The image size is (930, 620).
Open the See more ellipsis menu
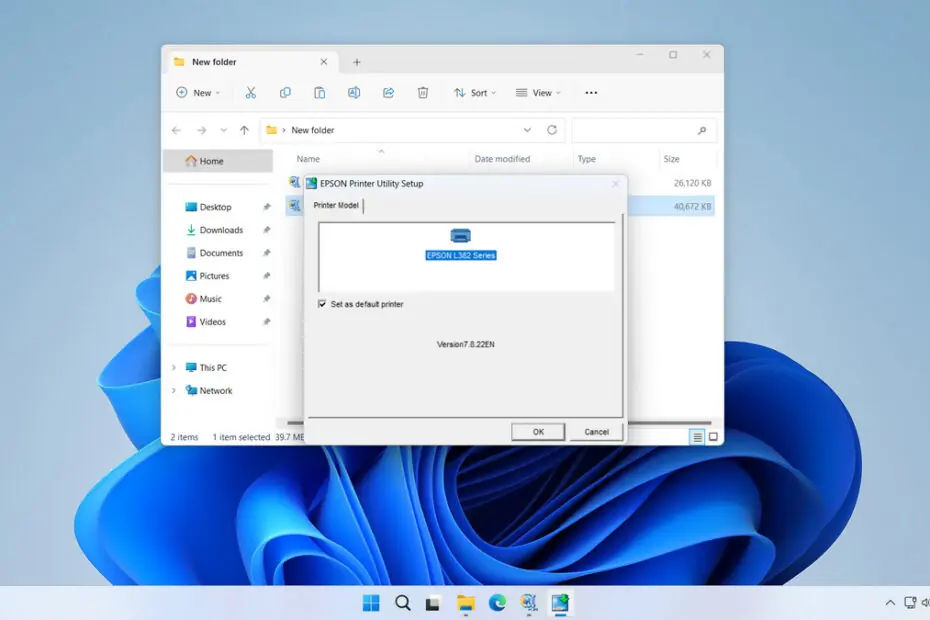click(591, 93)
